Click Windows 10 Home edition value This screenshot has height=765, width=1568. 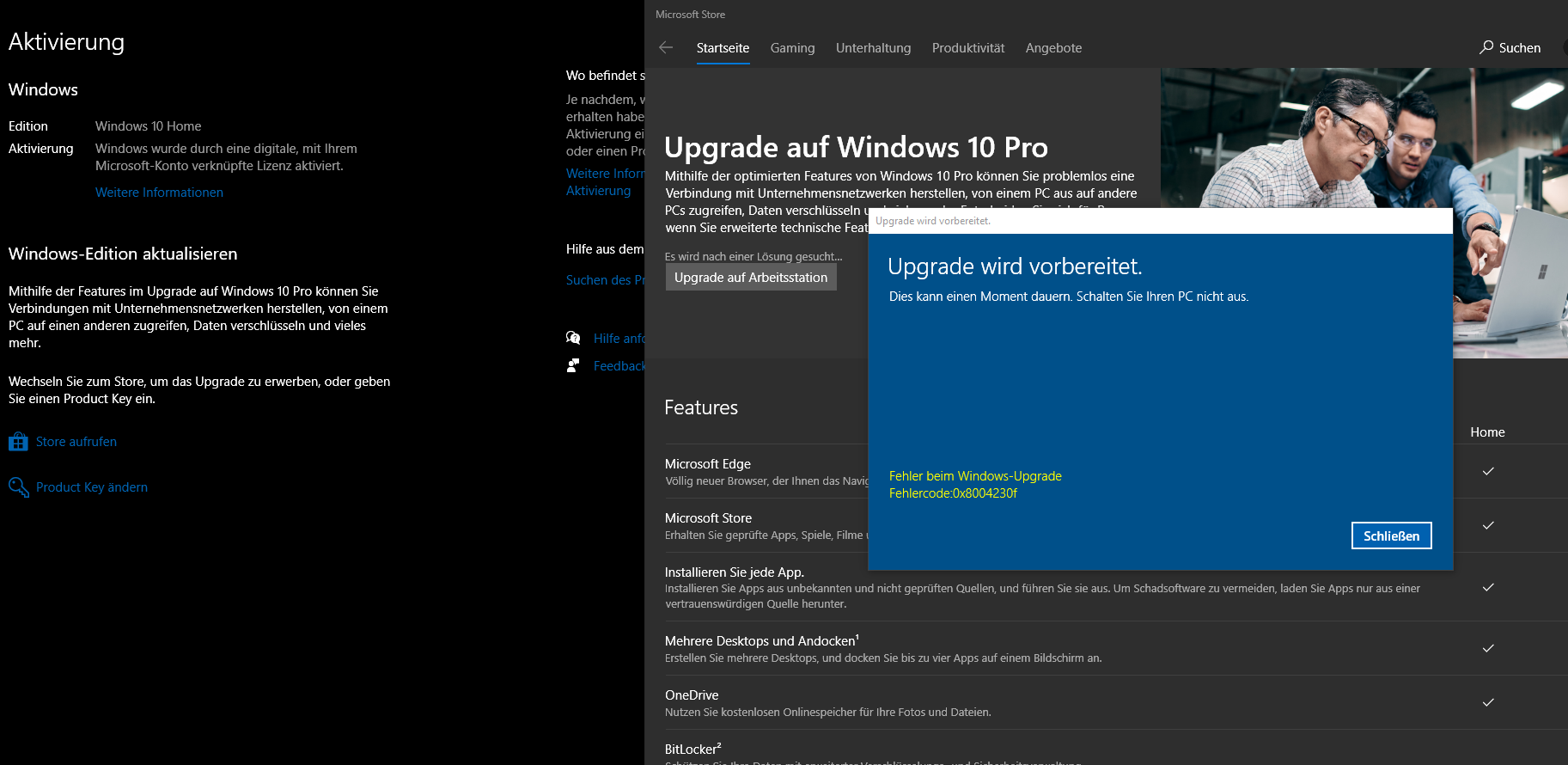coord(148,126)
